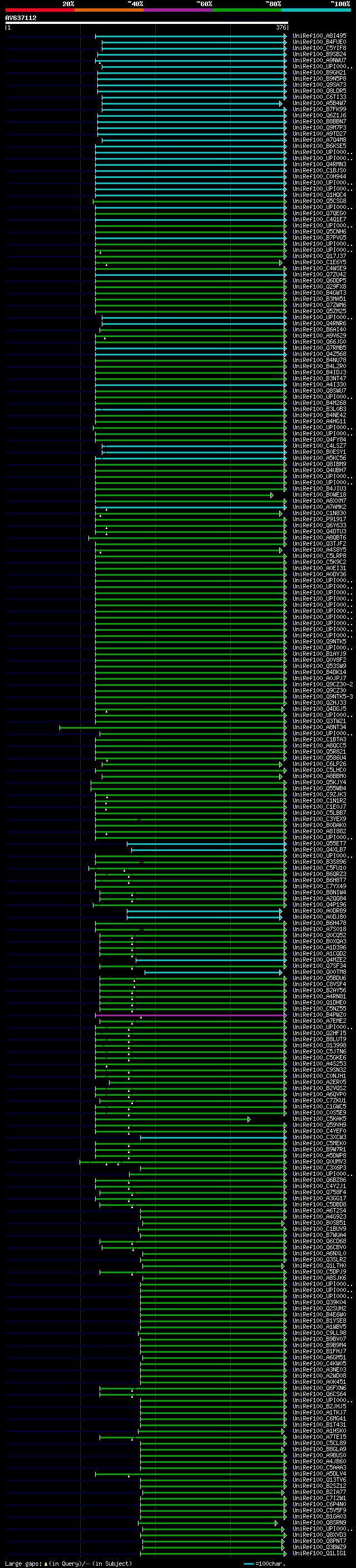The width and height of the screenshot is (356, 1568).
Task: Select hit label UniRef100_C4Q1E7
Action: tap(319, 219)
